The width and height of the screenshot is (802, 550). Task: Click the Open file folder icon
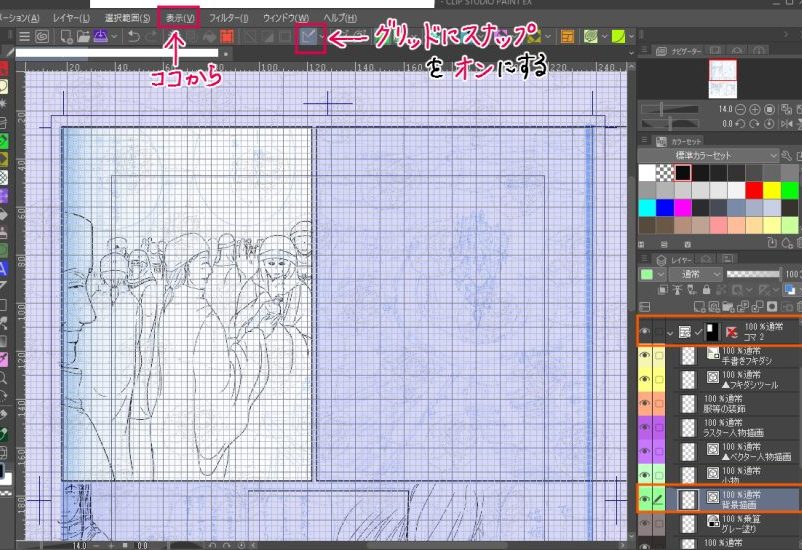[x=83, y=37]
